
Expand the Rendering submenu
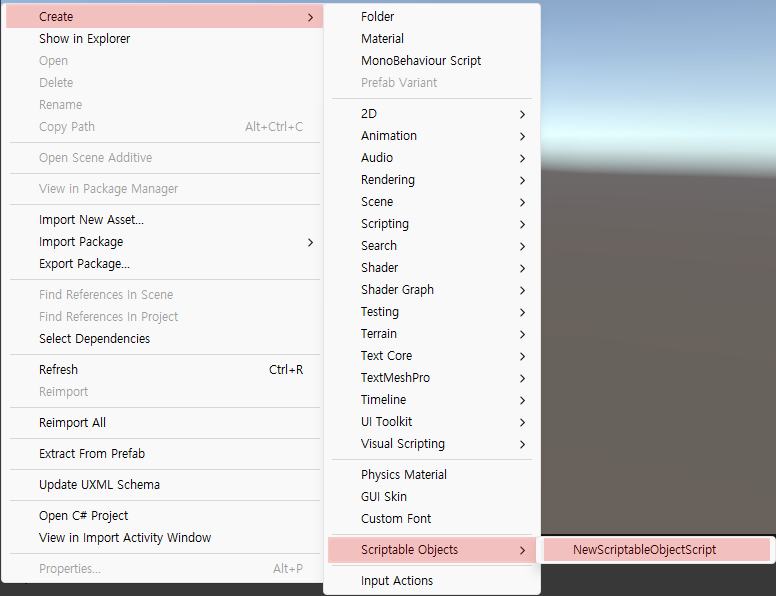point(432,180)
